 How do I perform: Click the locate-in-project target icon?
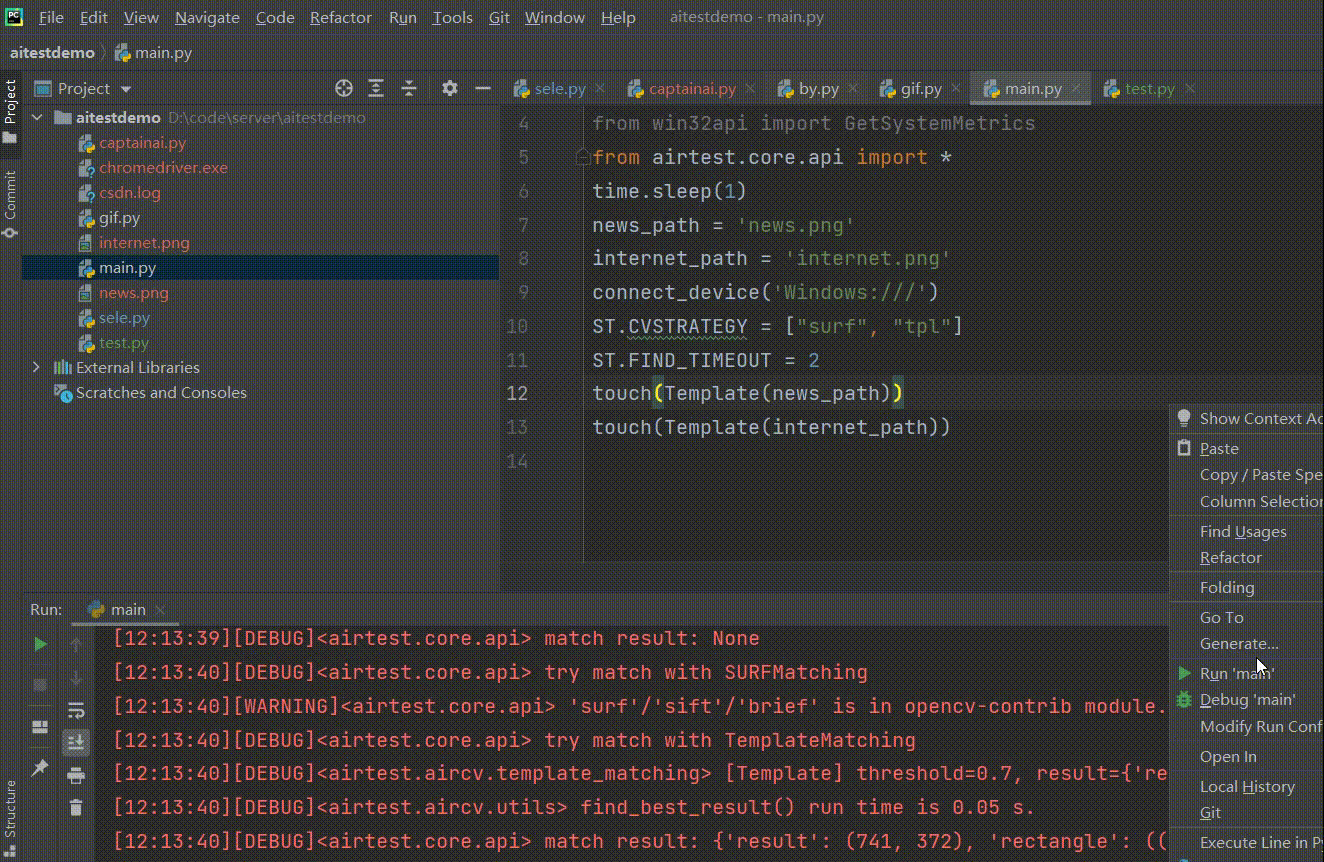[344, 88]
